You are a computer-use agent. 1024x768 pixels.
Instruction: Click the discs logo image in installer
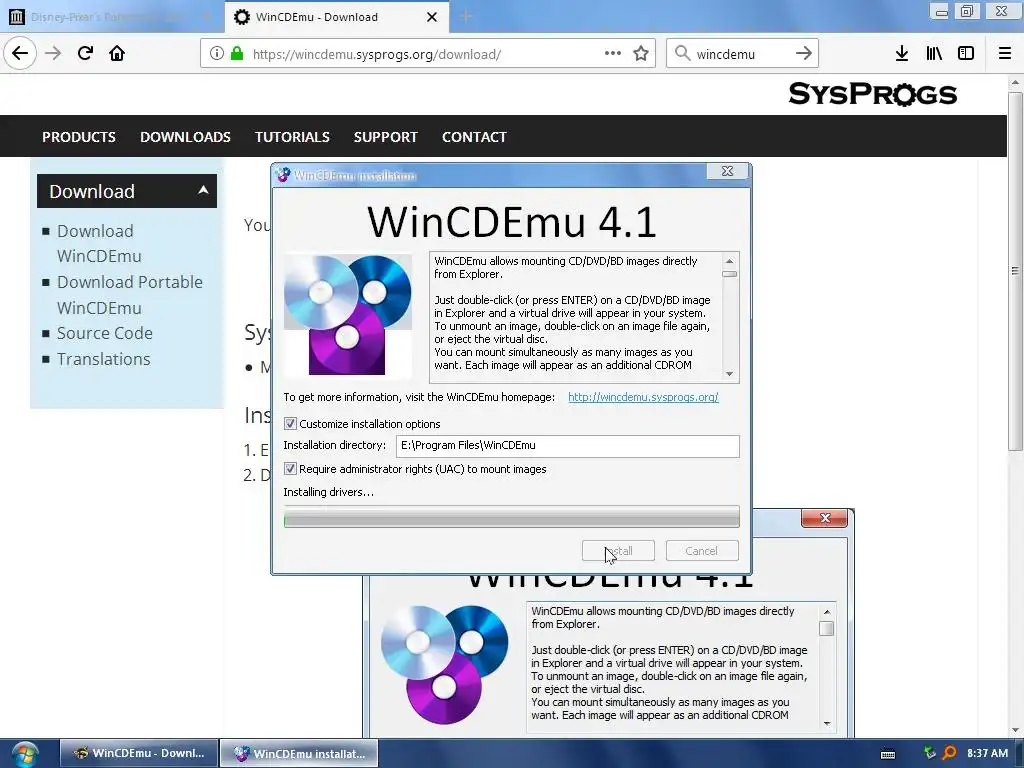[347, 315]
